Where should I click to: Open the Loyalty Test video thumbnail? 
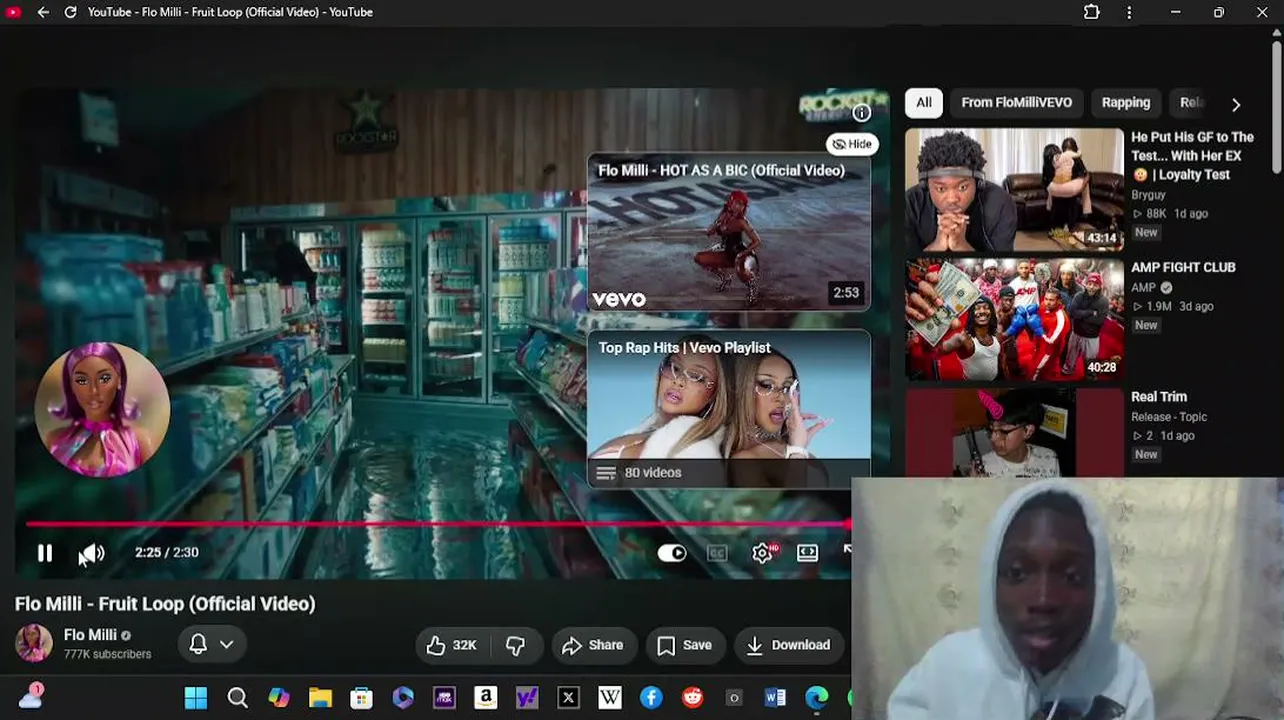[x=1014, y=189]
